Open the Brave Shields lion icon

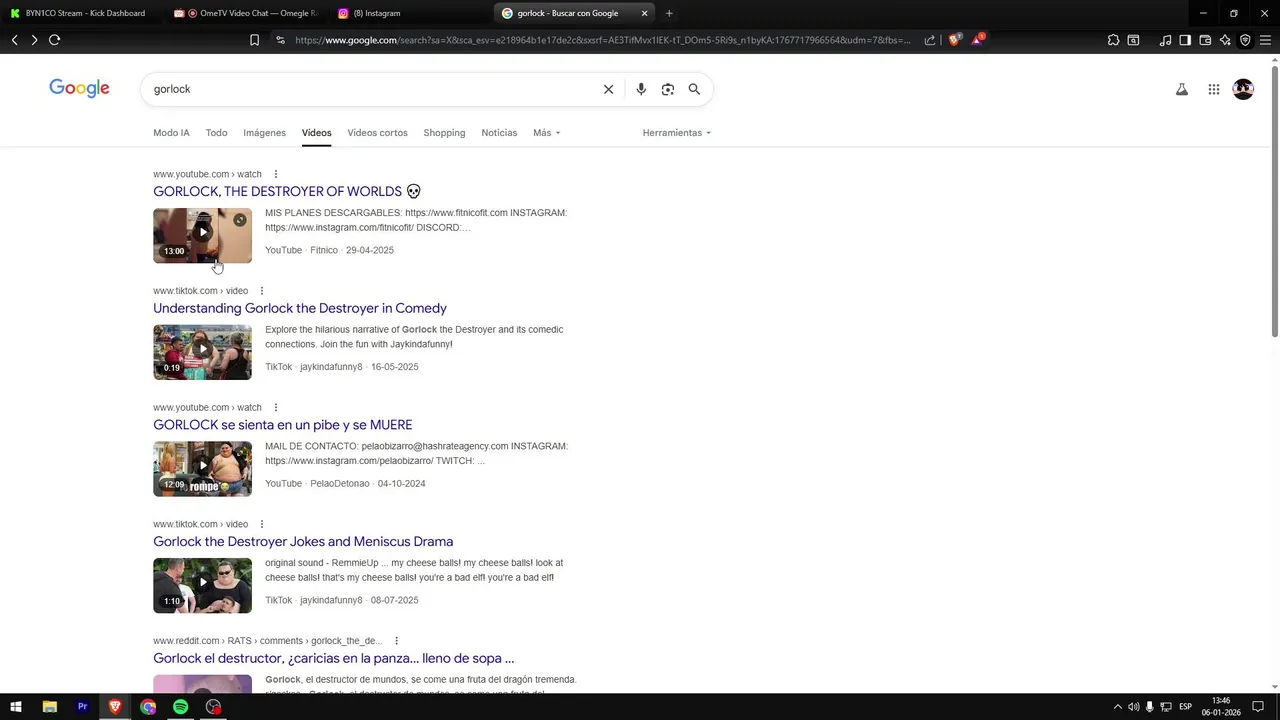(954, 40)
